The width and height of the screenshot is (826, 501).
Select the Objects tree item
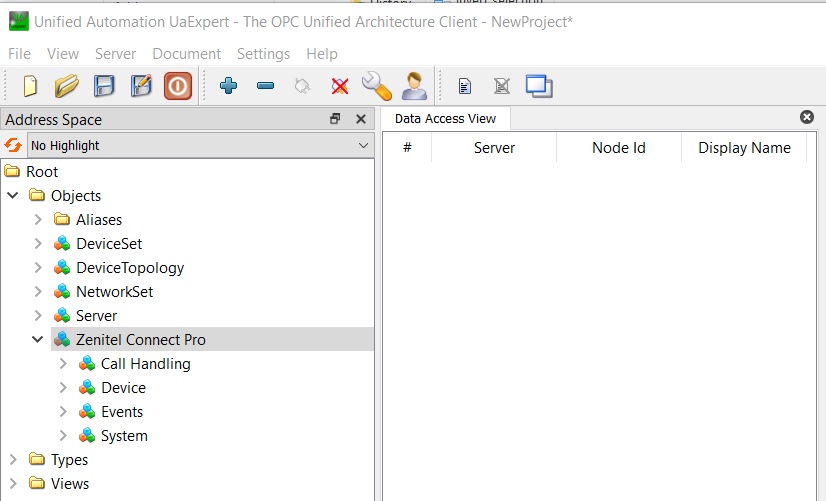coord(76,195)
